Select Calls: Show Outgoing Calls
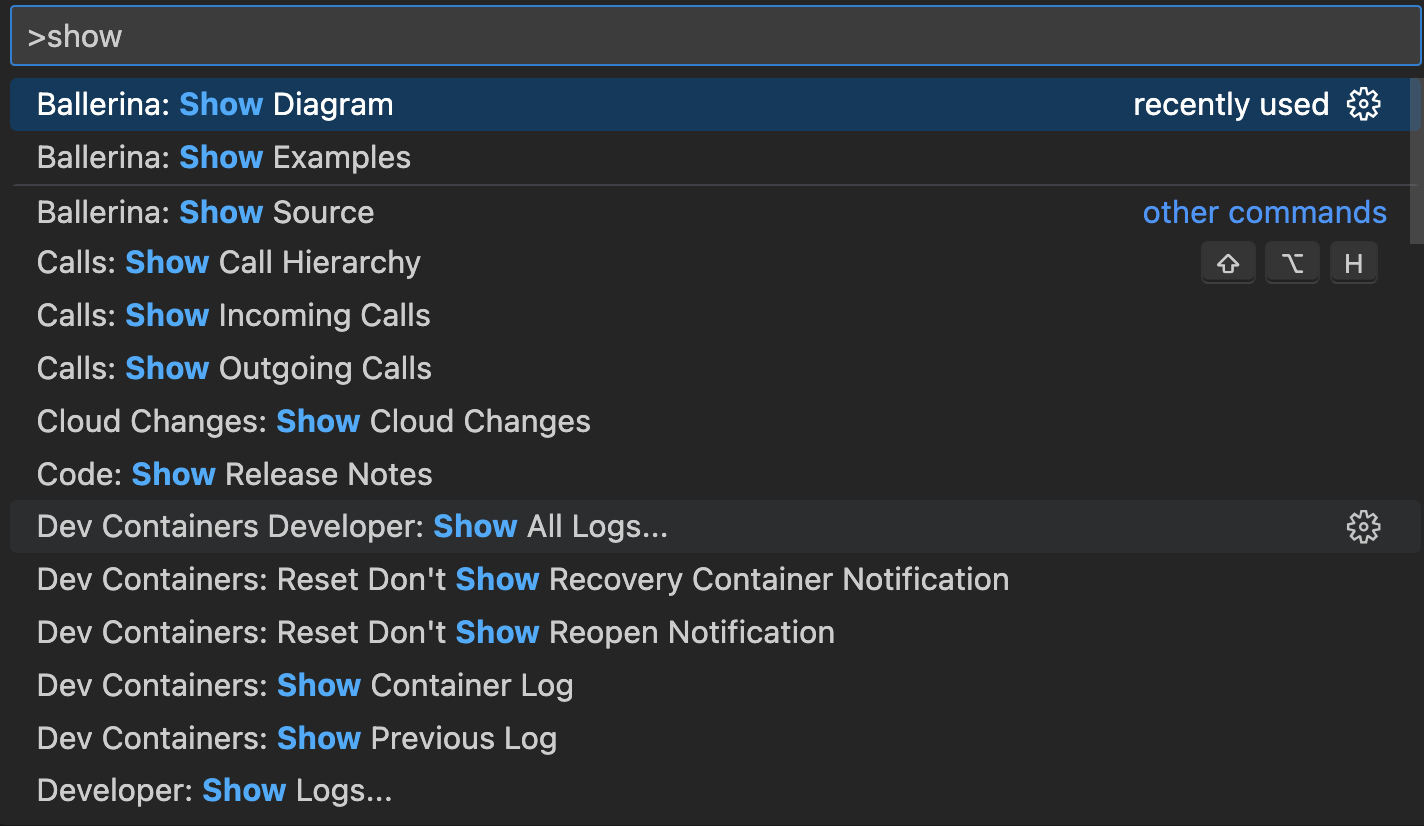Viewport: 1424px width, 826px height. click(710, 368)
